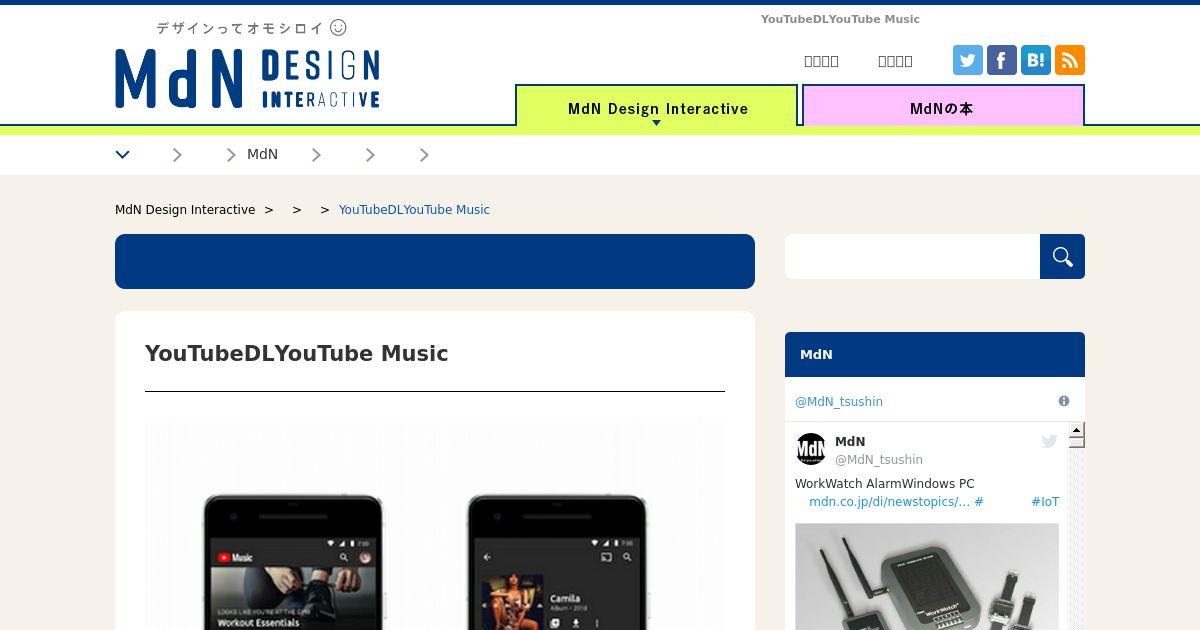
Task: Click MdN Design Interactive breadcrumb link
Action: (185, 210)
